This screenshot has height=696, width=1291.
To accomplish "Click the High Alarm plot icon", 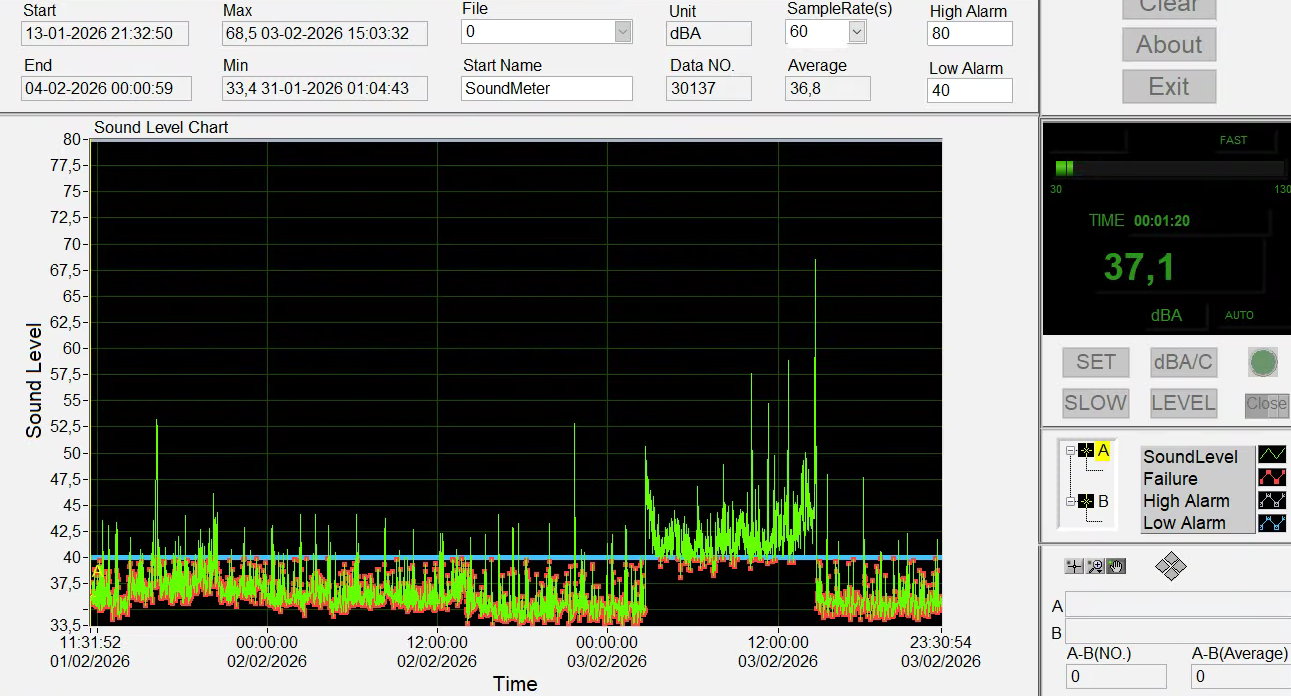I will click(x=1271, y=500).
